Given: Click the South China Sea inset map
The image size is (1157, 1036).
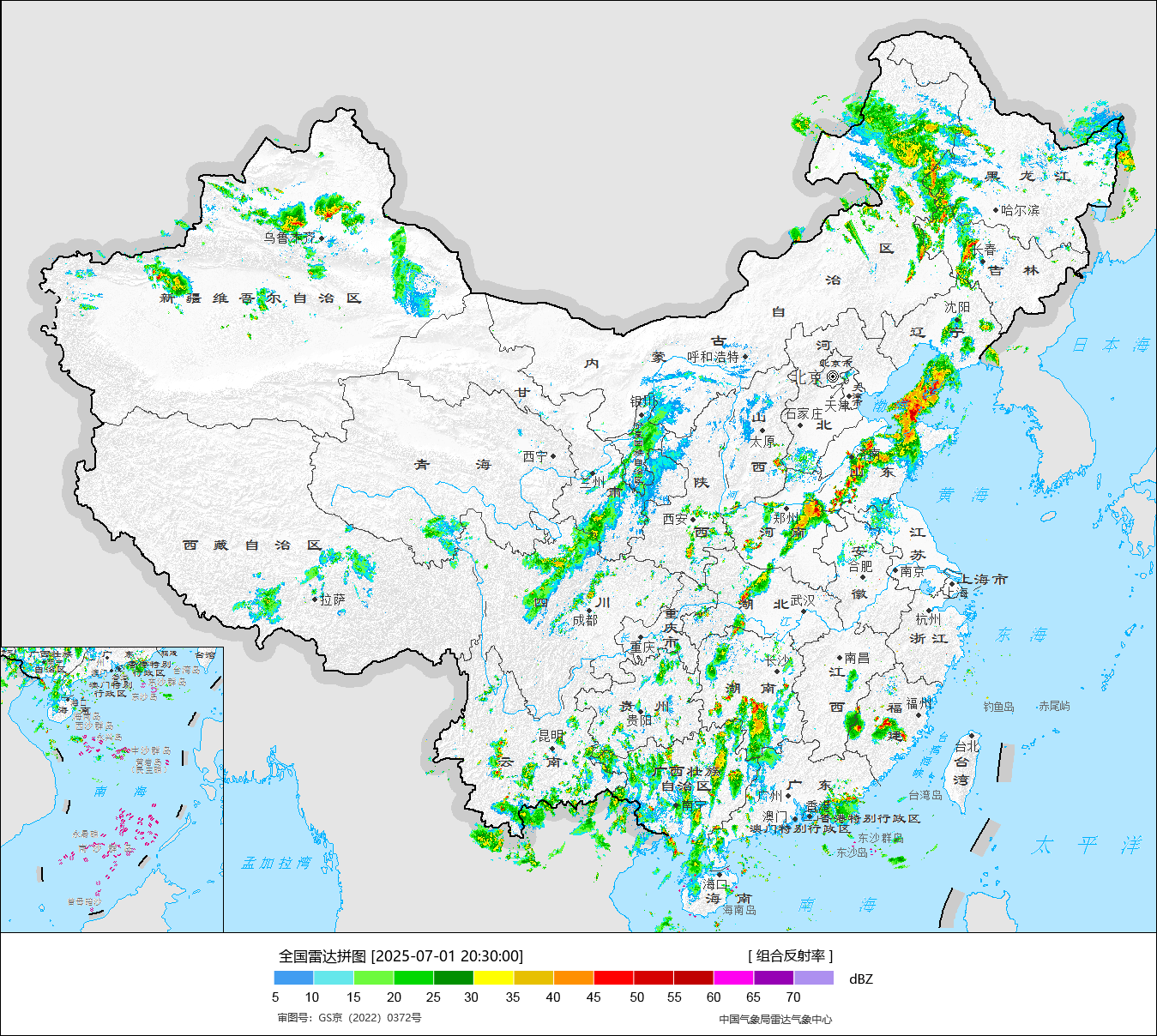Looking at the screenshot, I should click(111, 789).
